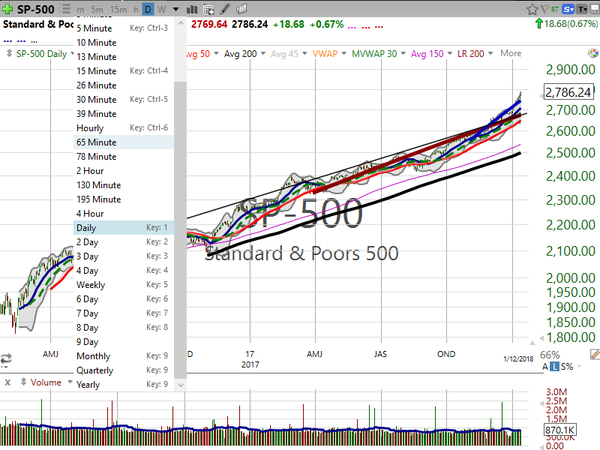Select the pencil drawing tools icon

[x=225, y=9]
